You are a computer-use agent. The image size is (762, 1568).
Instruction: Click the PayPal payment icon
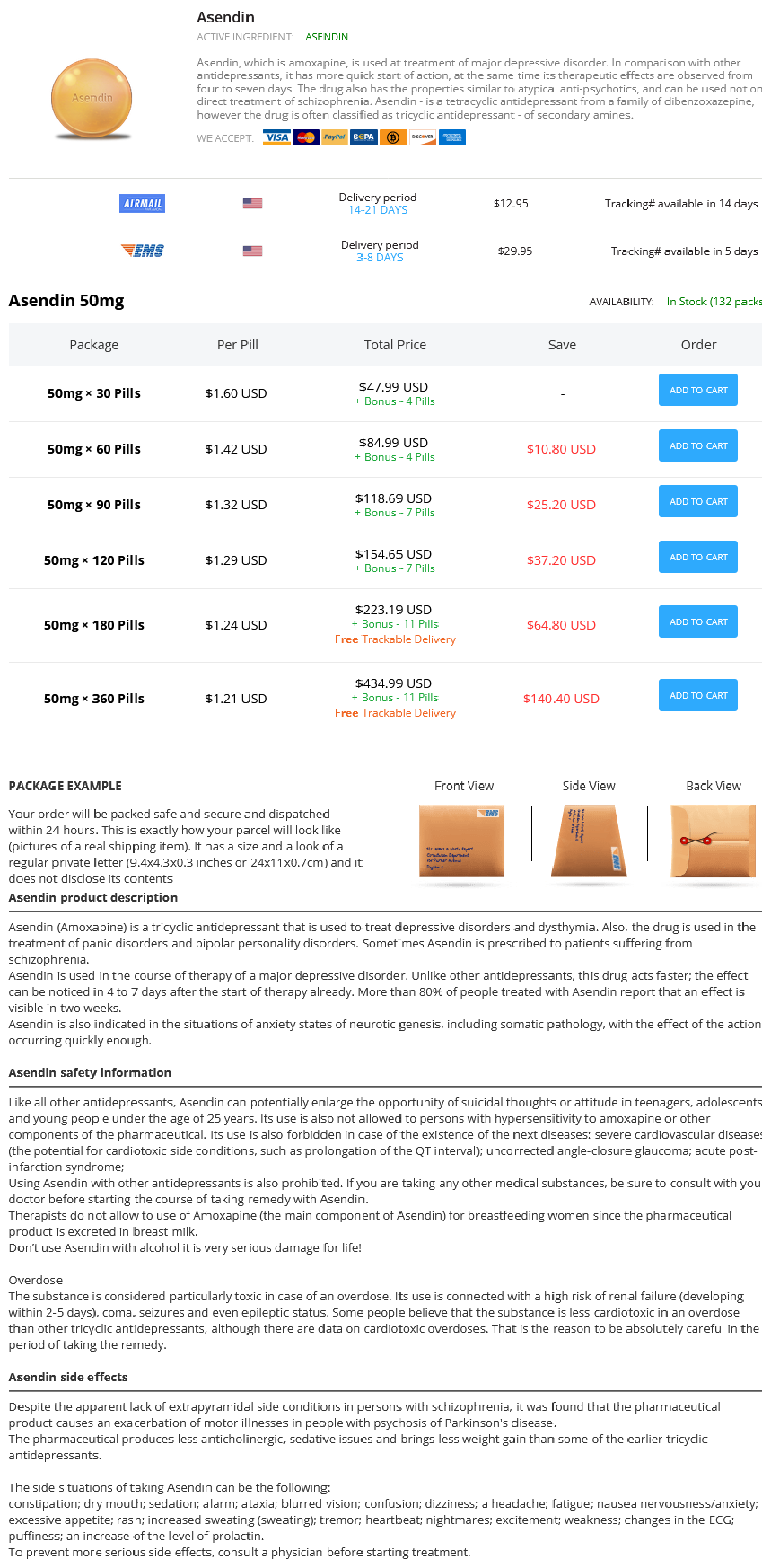tap(335, 137)
